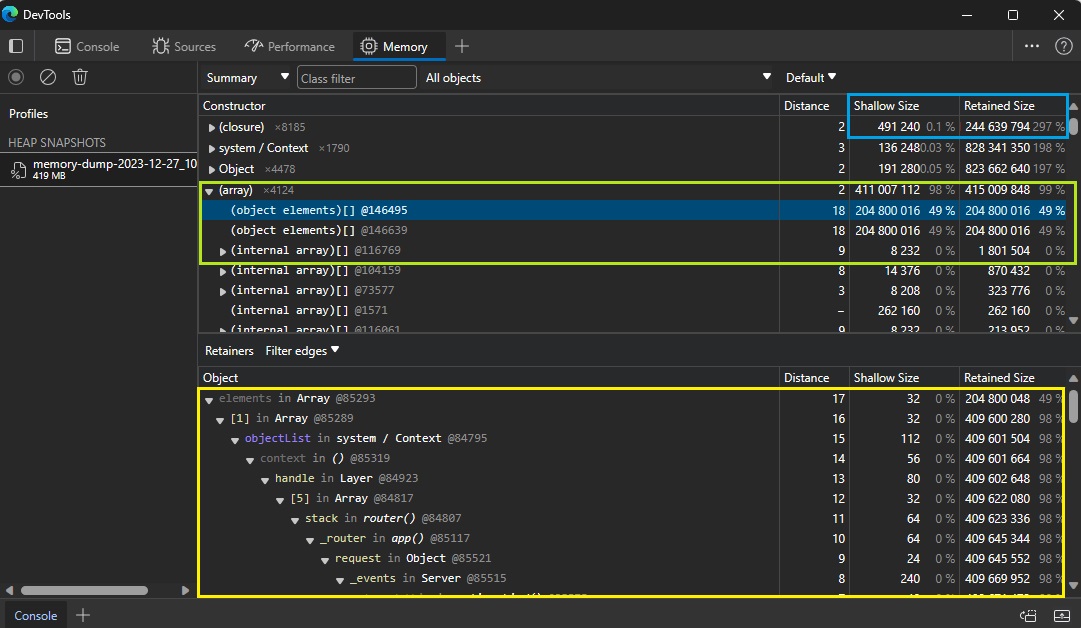Switch to the Performance tab
Viewport: 1081px width, 628px height.
[290, 46]
